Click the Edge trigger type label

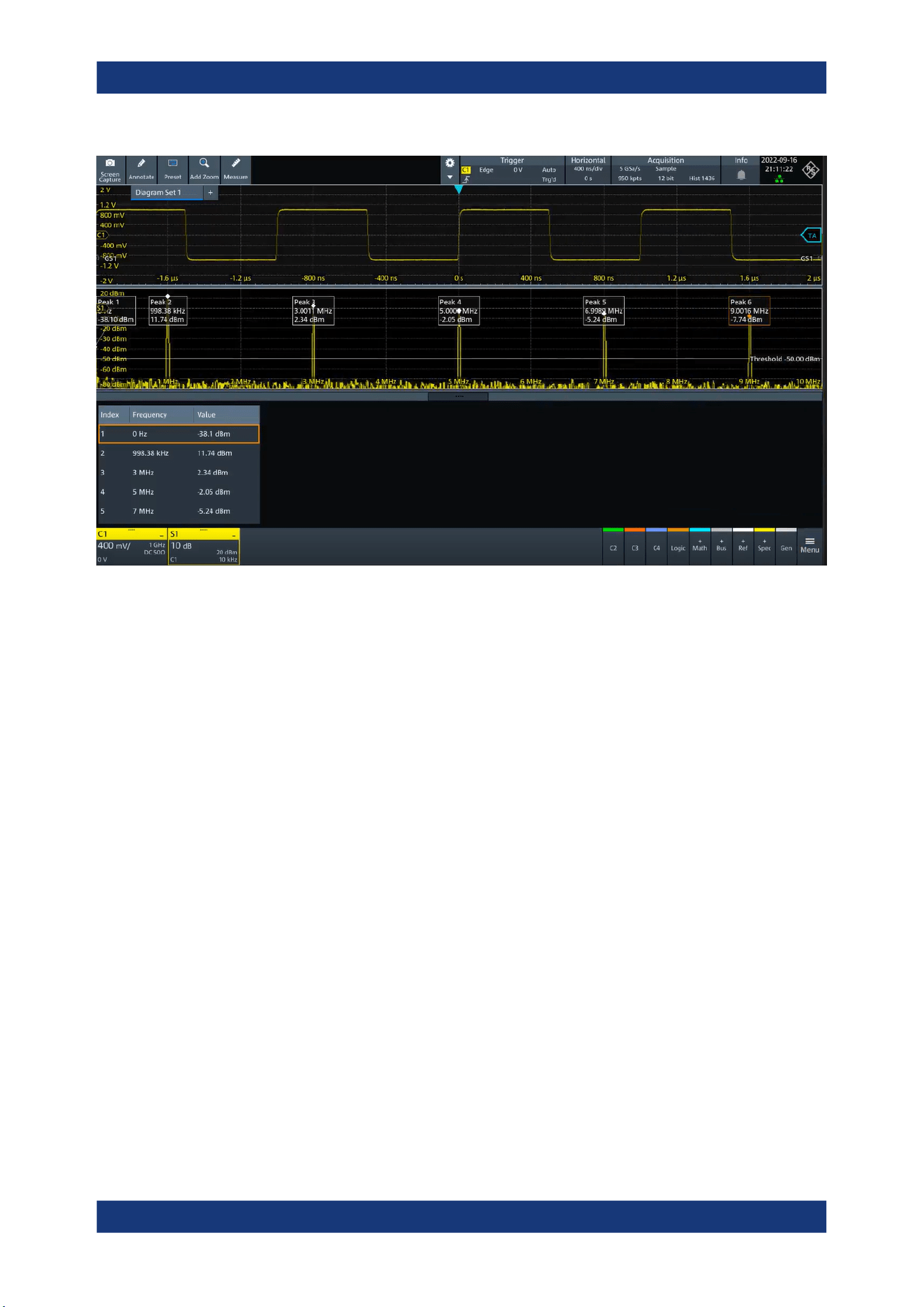coord(486,170)
